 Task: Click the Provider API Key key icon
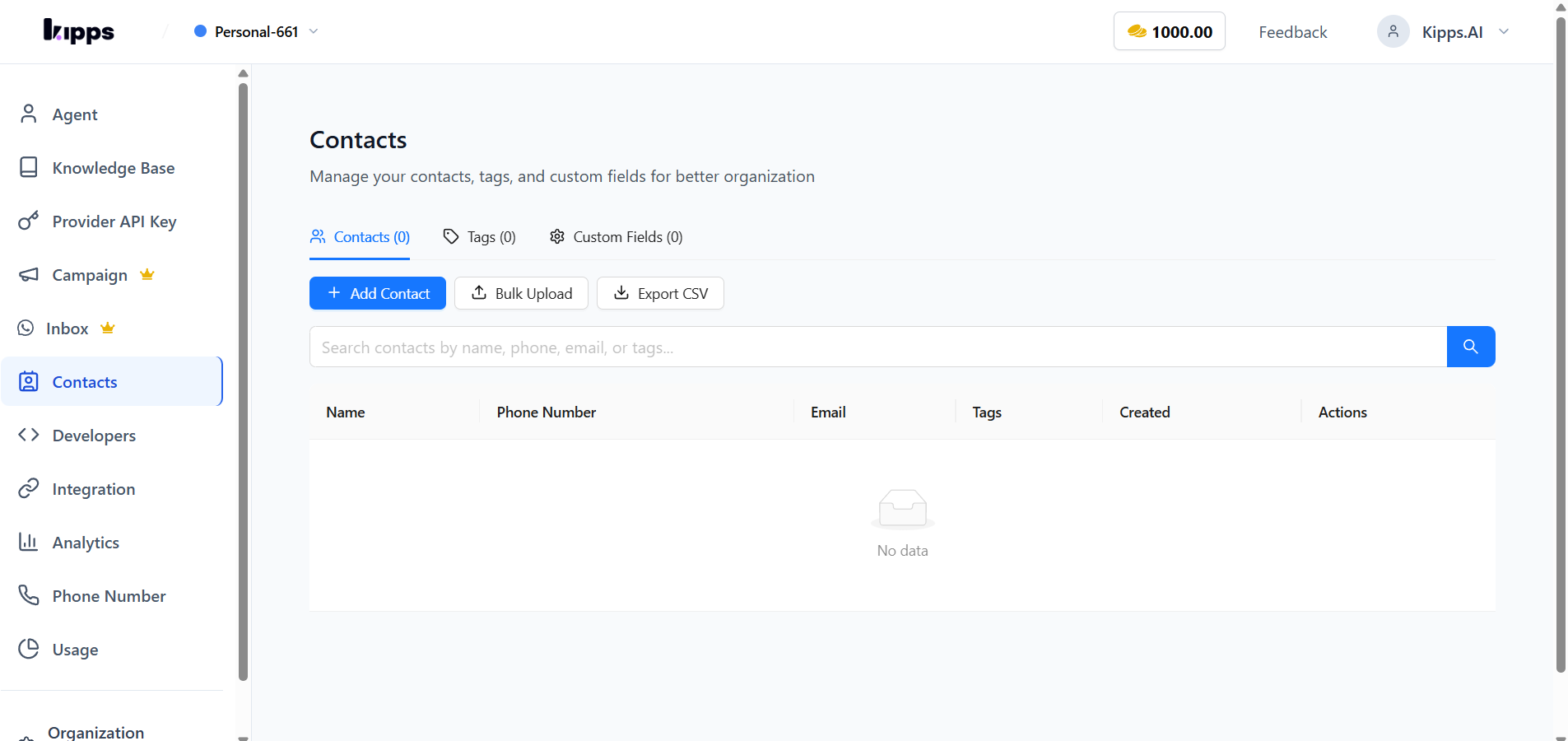tap(29, 221)
